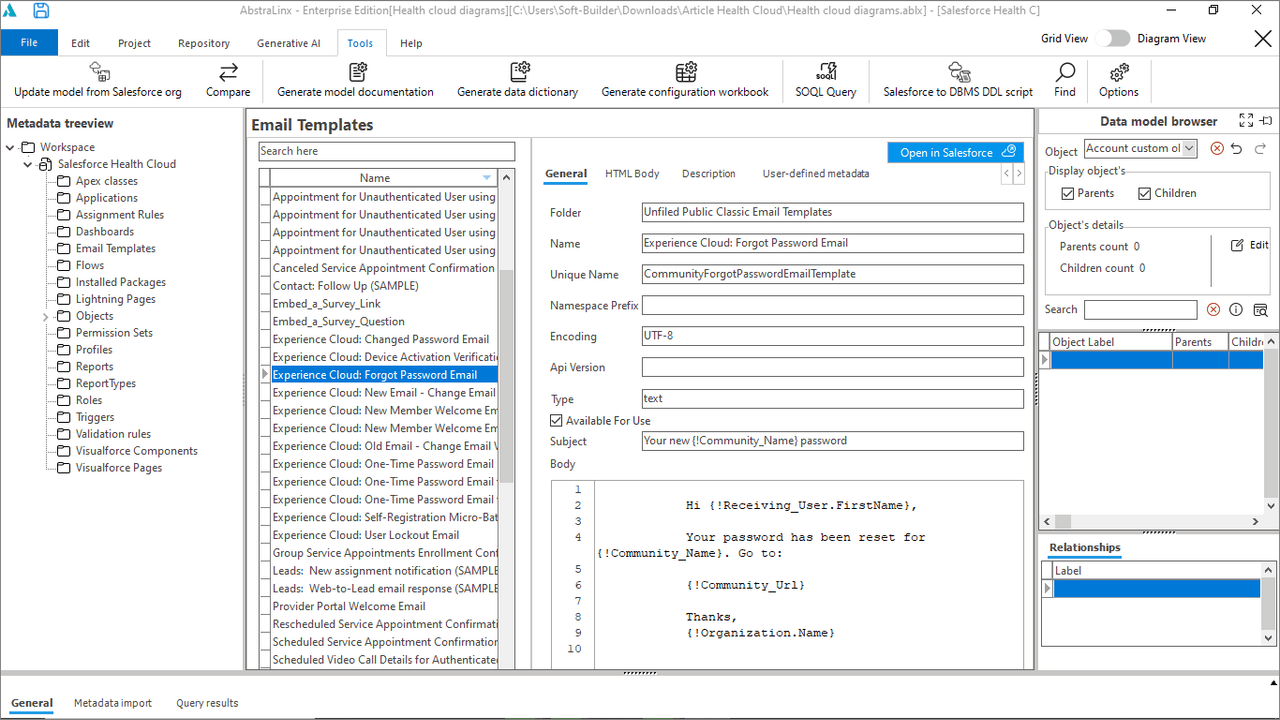Switch to User-defined metadata tab

point(816,173)
